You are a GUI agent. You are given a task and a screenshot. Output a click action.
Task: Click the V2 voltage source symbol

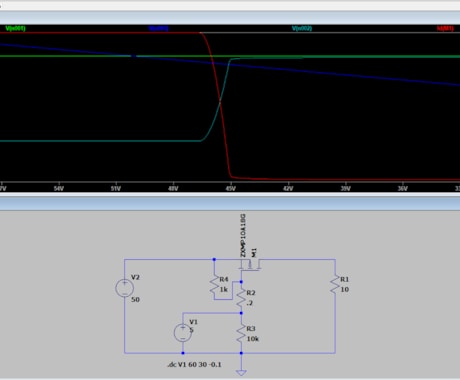(125, 288)
